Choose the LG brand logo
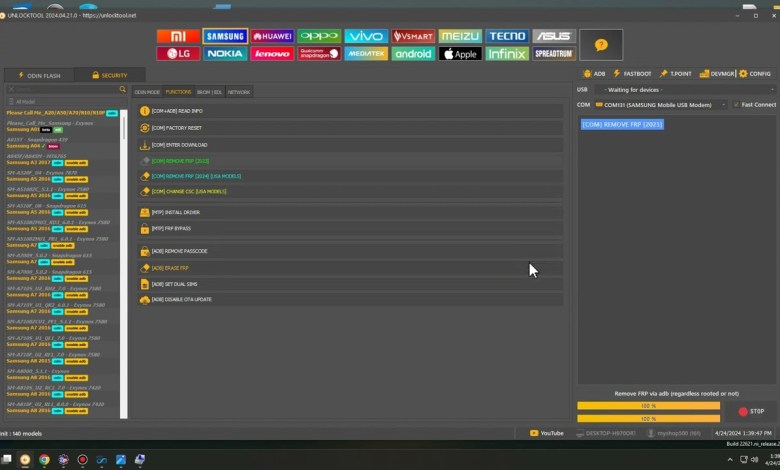 pos(178,53)
